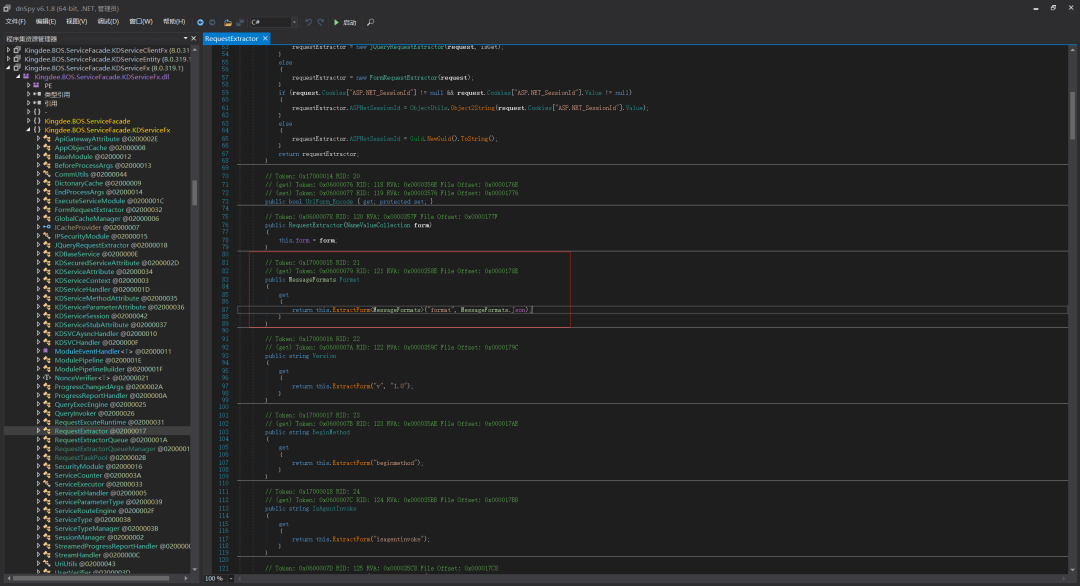Select KDServiceHandler in the tree
The image size is (1080, 586).
click(83, 289)
